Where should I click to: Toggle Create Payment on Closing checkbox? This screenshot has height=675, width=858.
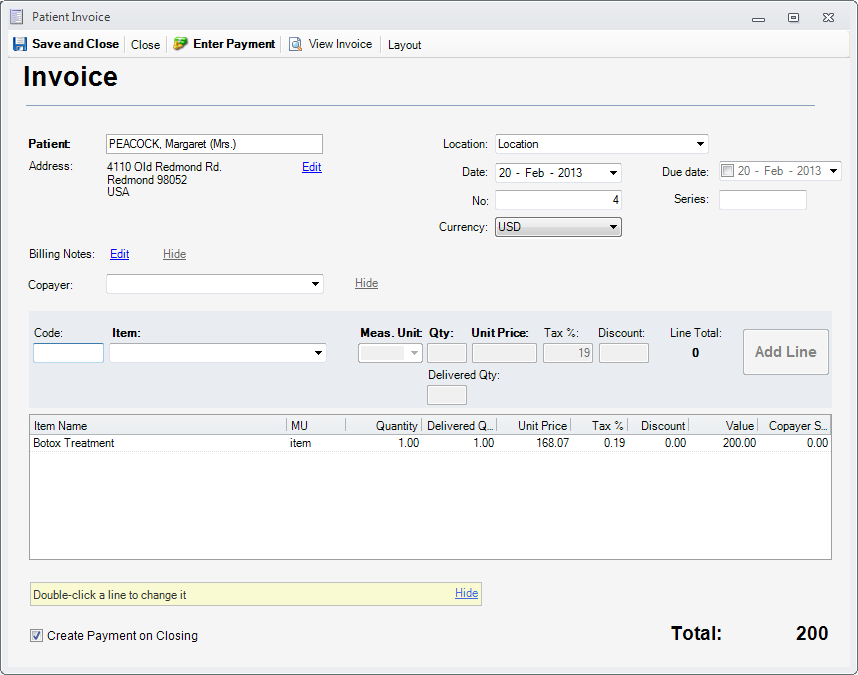tap(37, 635)
